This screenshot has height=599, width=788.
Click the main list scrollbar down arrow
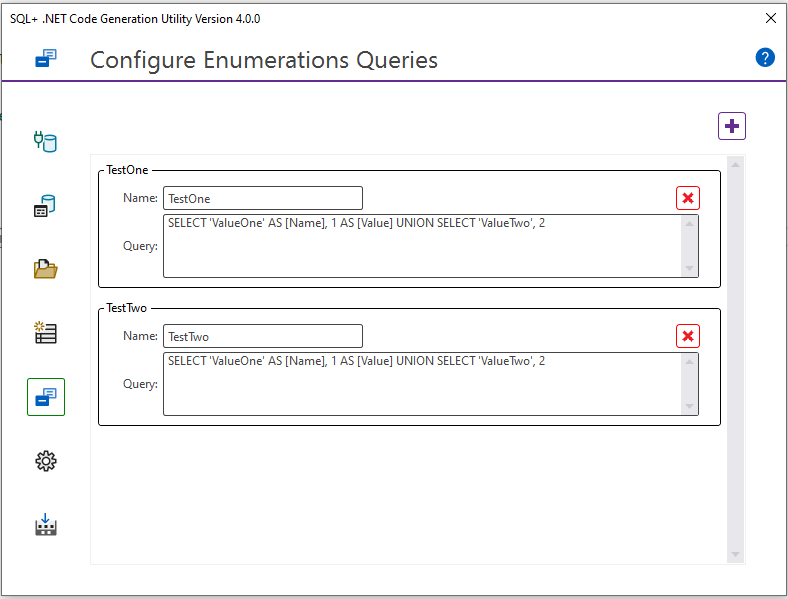(736, 554)
